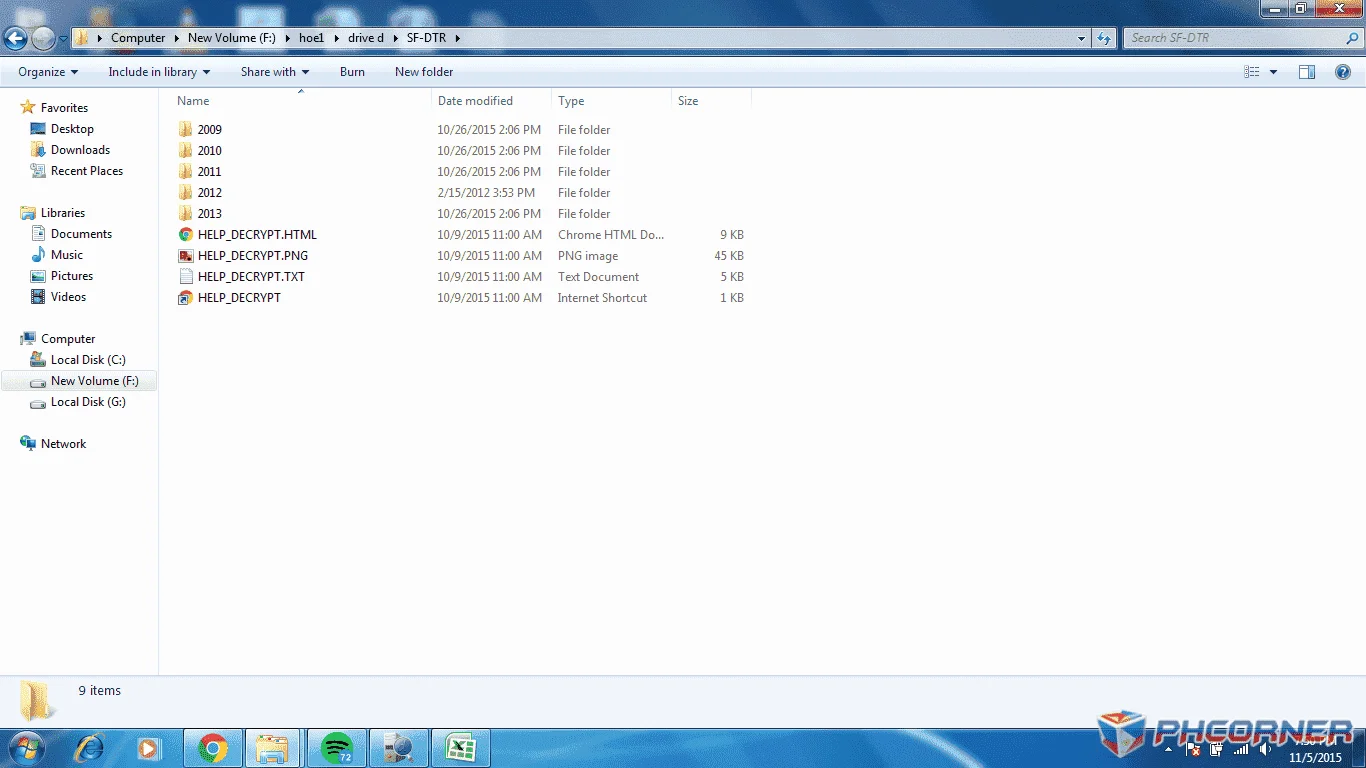Image resolution: width=1366 pixels, height=768 pixels.
Task: Select the 2010 folder icon
Action: pos(185,151)
